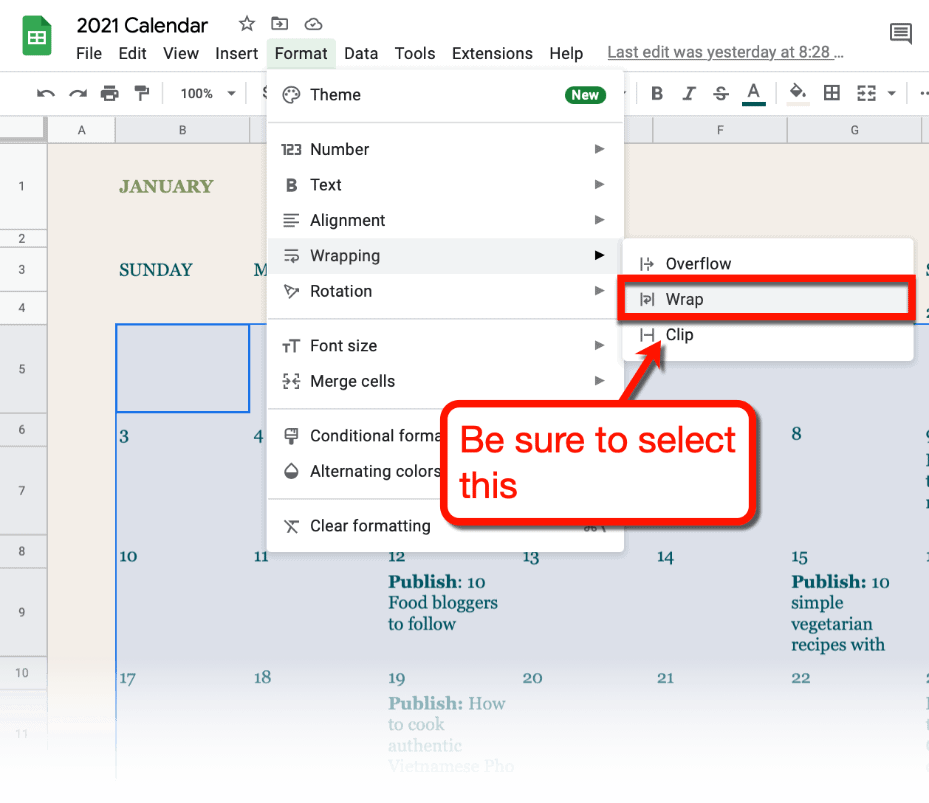Select the Paint format tool
Image resolution: width=929 pixels, height=803 pixels.
point(141,93)
